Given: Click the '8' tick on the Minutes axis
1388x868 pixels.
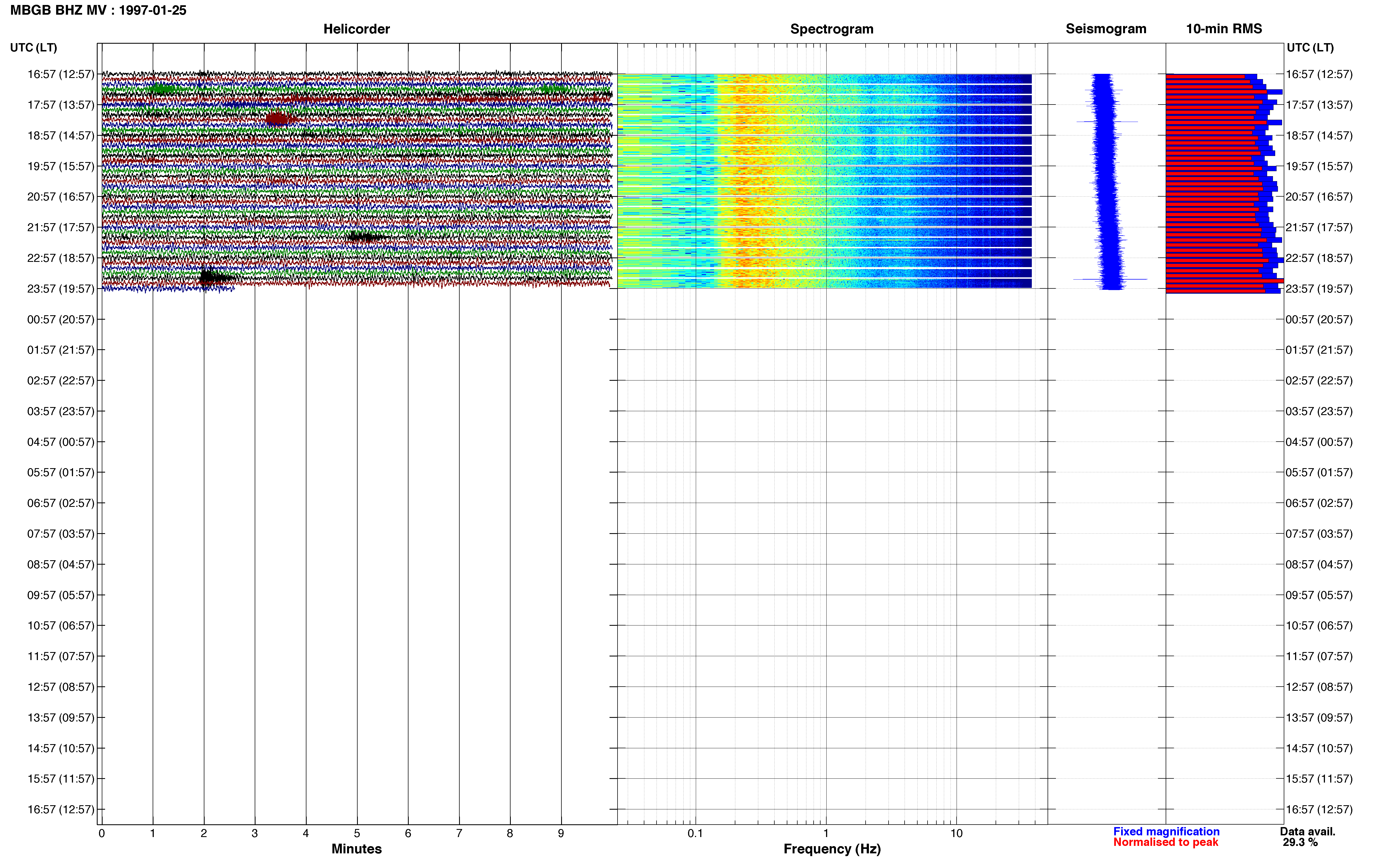Looking at the screenshot, I should [x=510, y=833].
